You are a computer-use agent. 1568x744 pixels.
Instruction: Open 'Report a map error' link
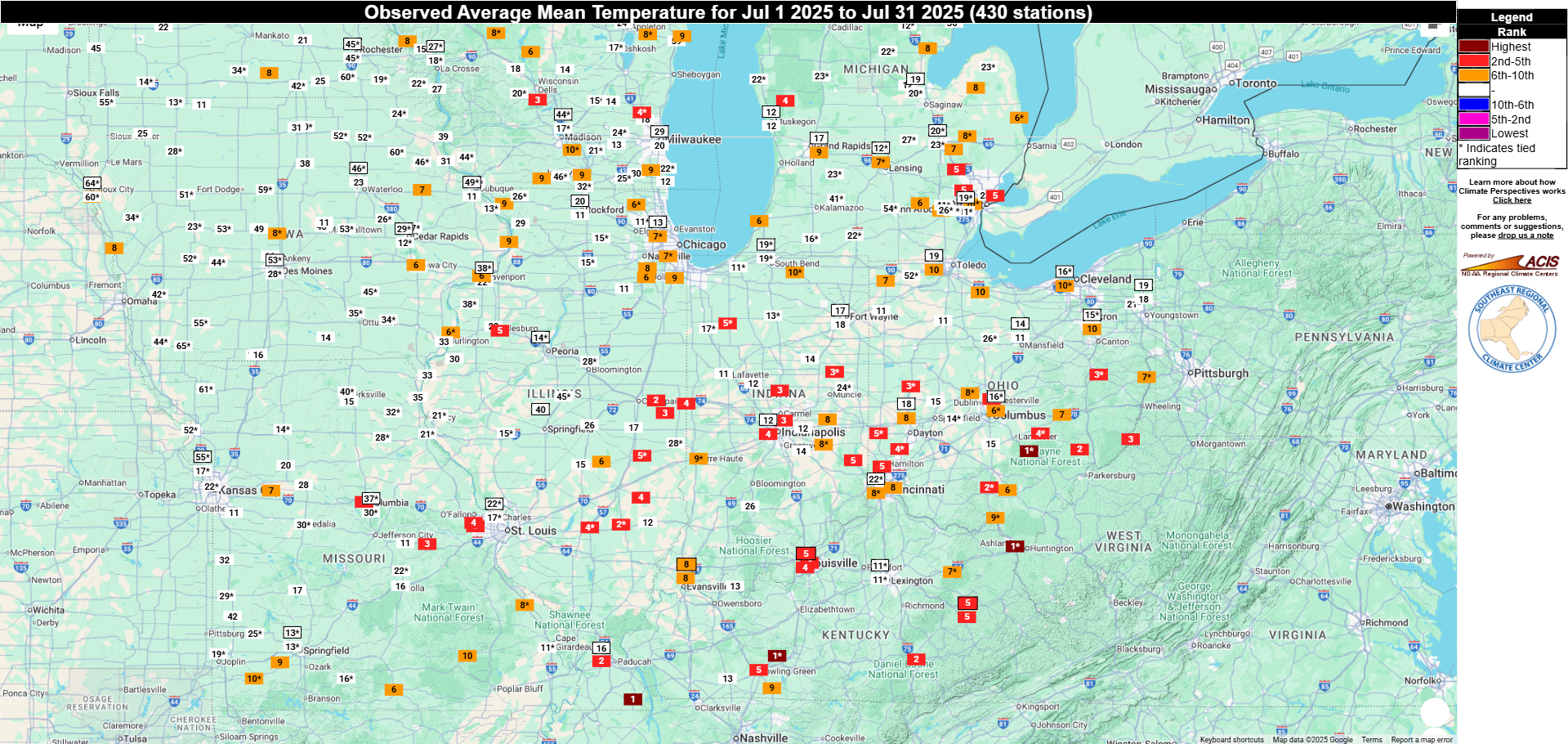tap(1422, 739)
